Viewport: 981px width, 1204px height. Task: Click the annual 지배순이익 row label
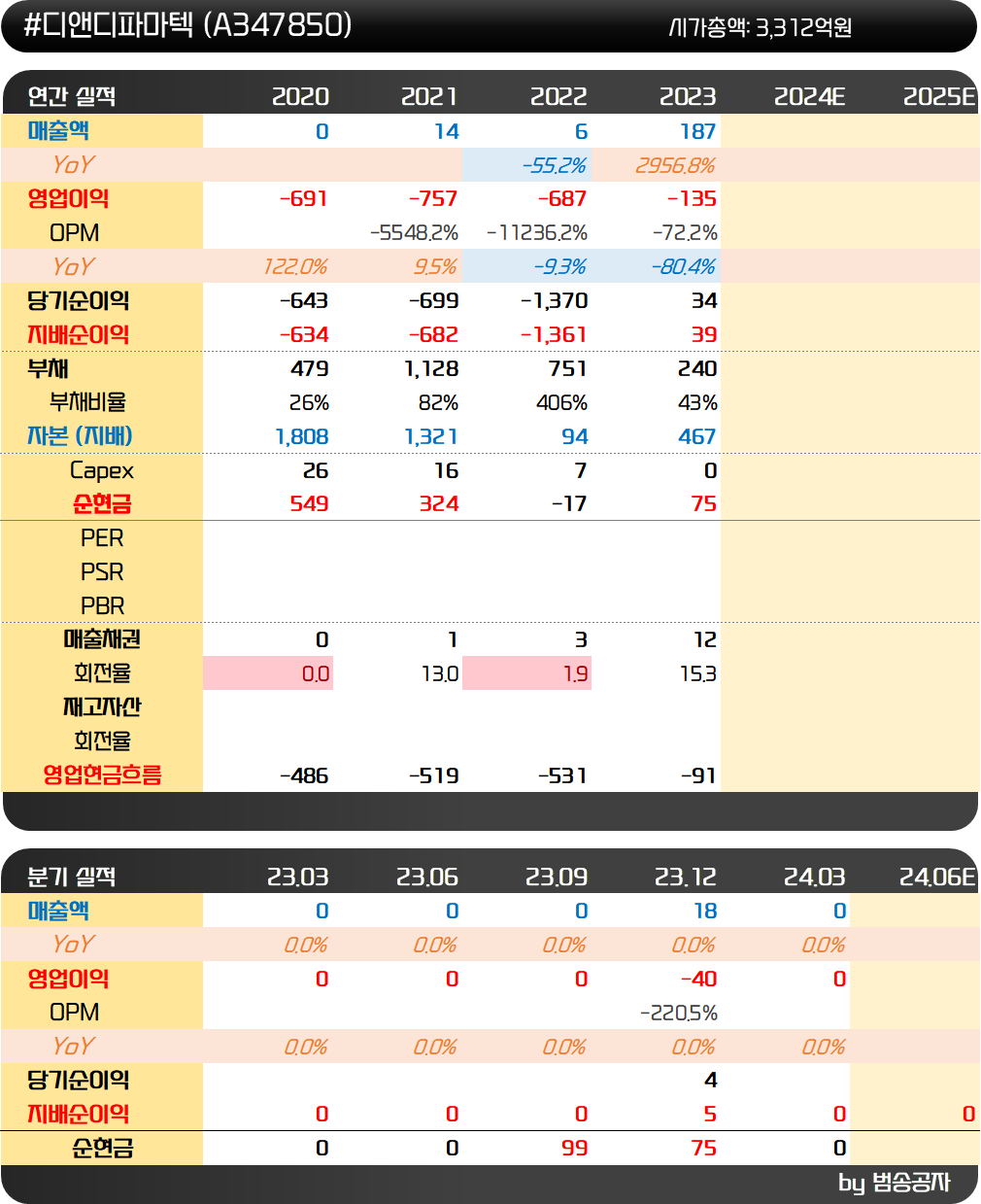[78, 334]
